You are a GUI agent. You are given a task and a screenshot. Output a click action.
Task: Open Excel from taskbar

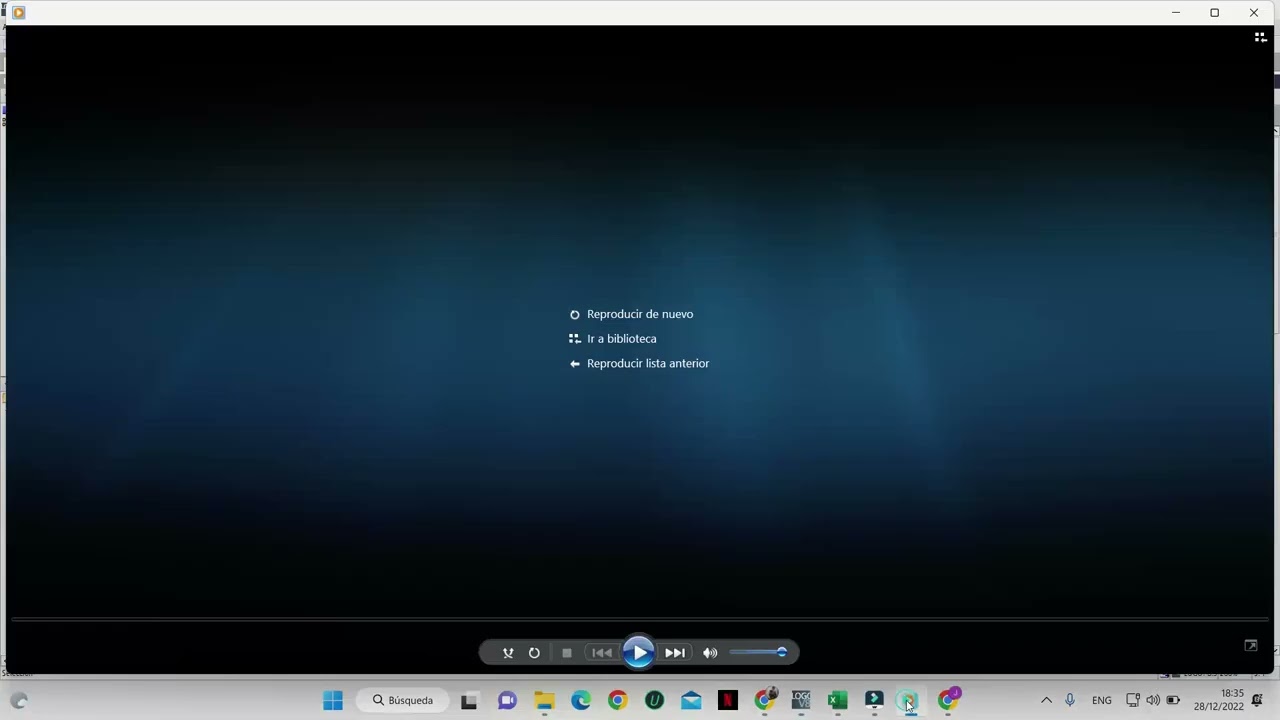tap(838, 700)
